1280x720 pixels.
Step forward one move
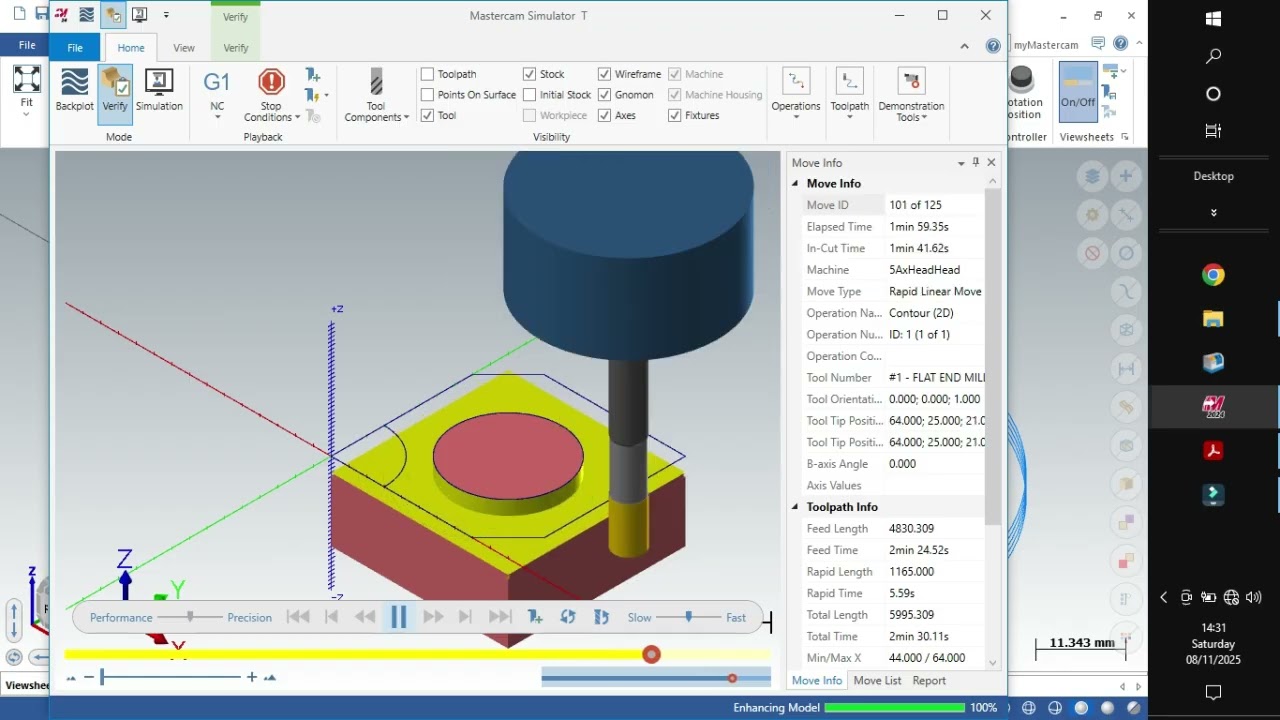(x=466, y=617)
